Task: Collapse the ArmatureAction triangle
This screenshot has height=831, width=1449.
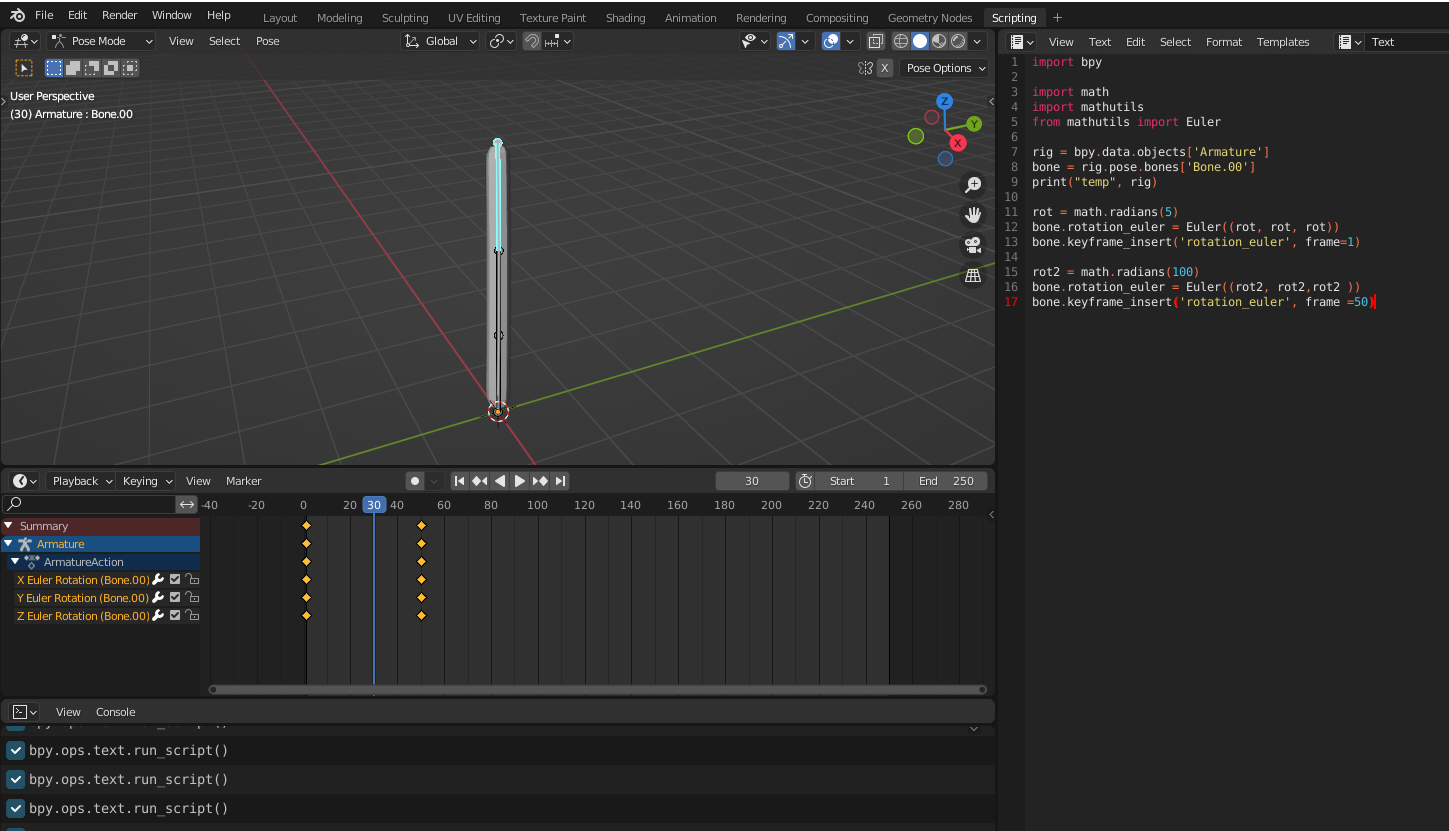Action: point(15,562)
